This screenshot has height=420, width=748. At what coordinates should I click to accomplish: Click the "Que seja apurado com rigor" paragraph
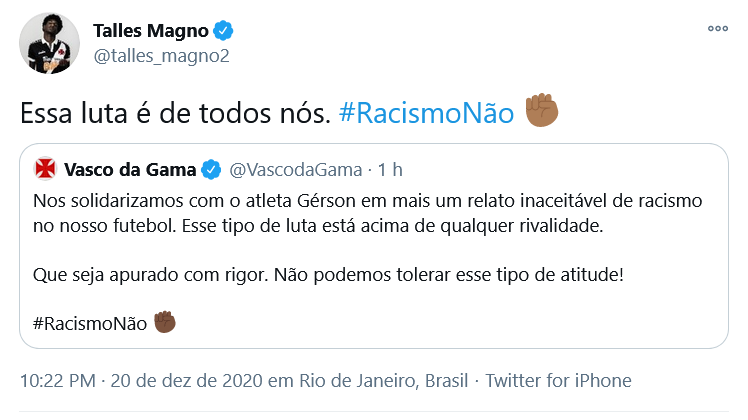(x=328, y=272)
